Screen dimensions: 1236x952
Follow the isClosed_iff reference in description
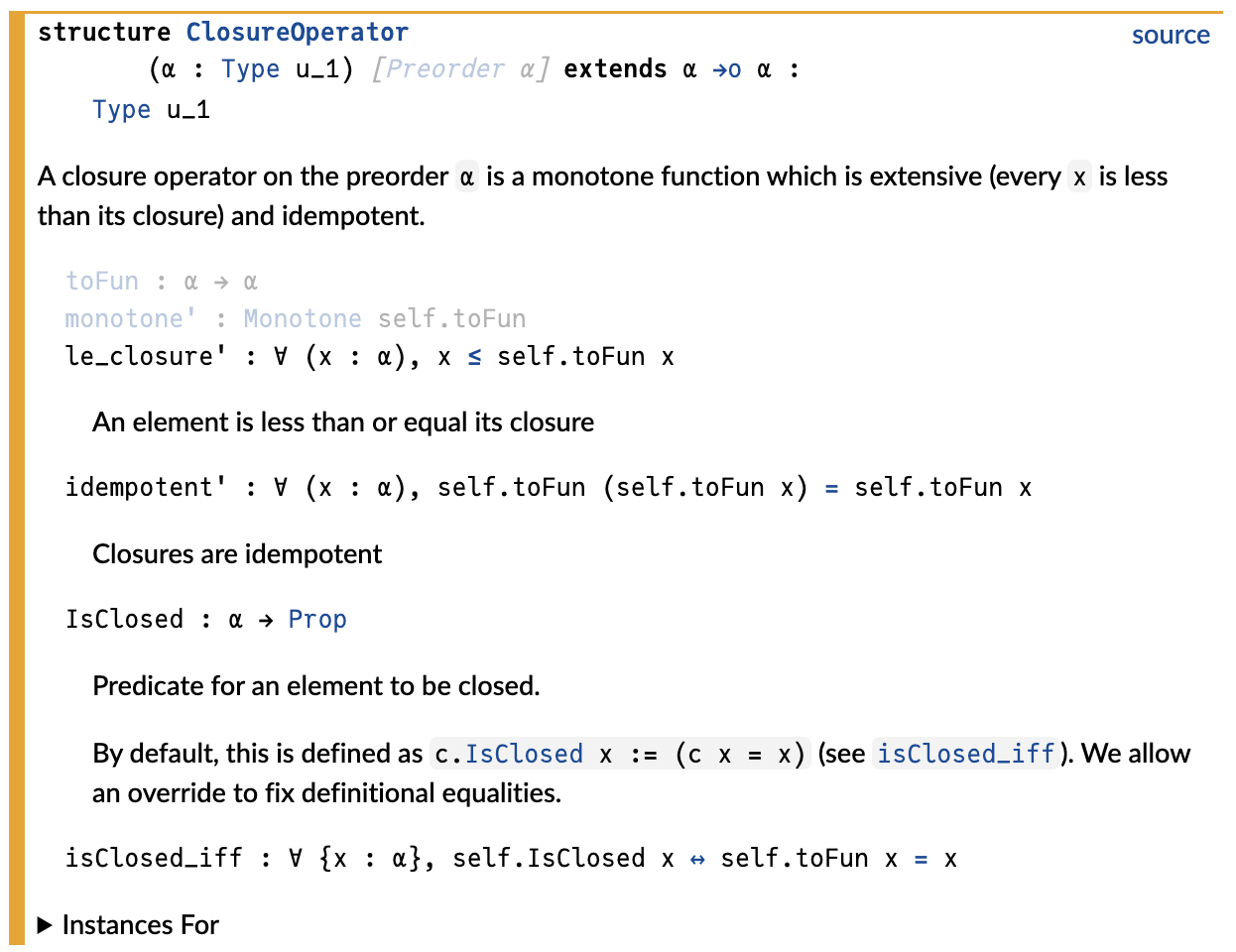click(x=965, y=754)
